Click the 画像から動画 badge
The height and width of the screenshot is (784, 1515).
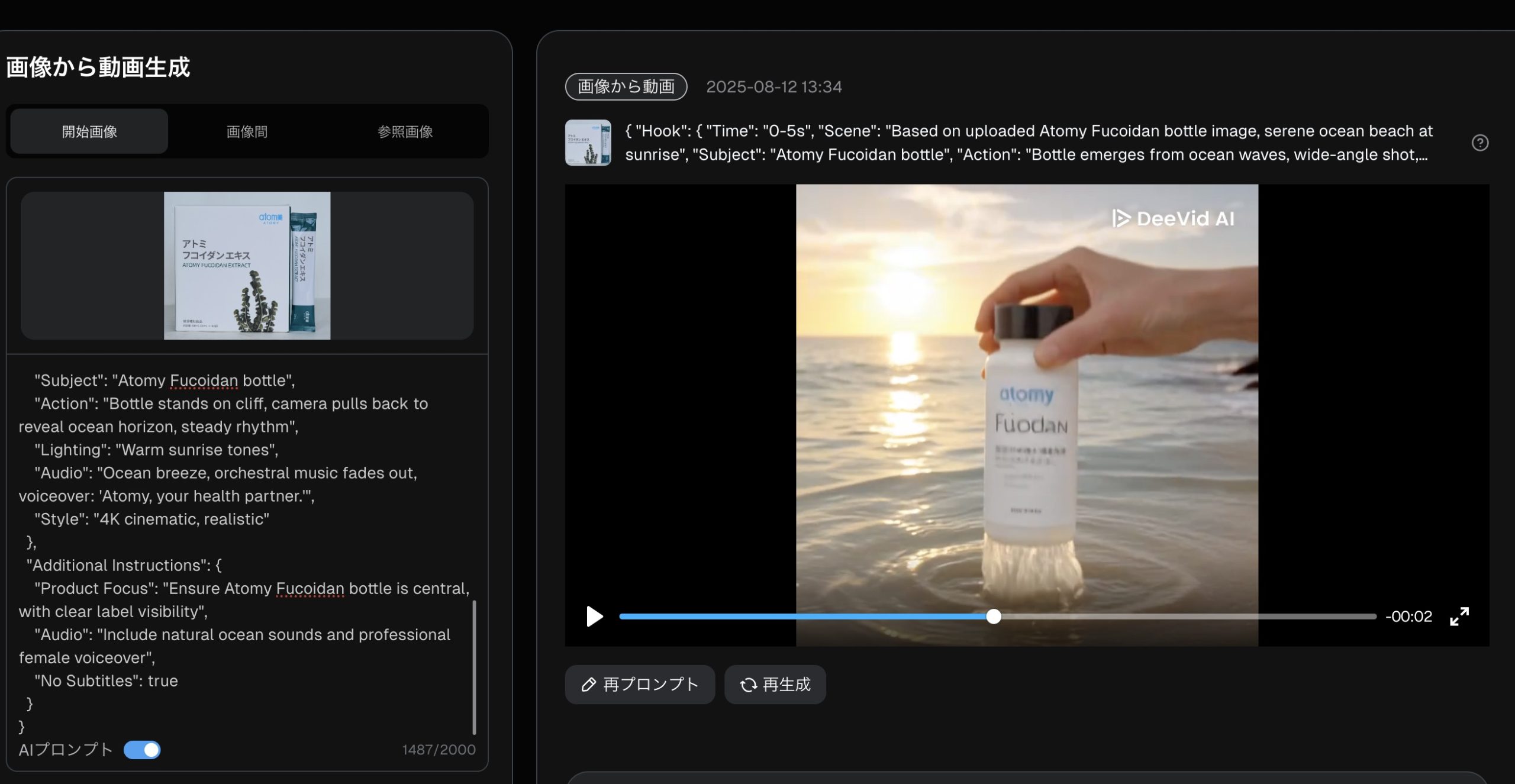[x=626, y=86]
